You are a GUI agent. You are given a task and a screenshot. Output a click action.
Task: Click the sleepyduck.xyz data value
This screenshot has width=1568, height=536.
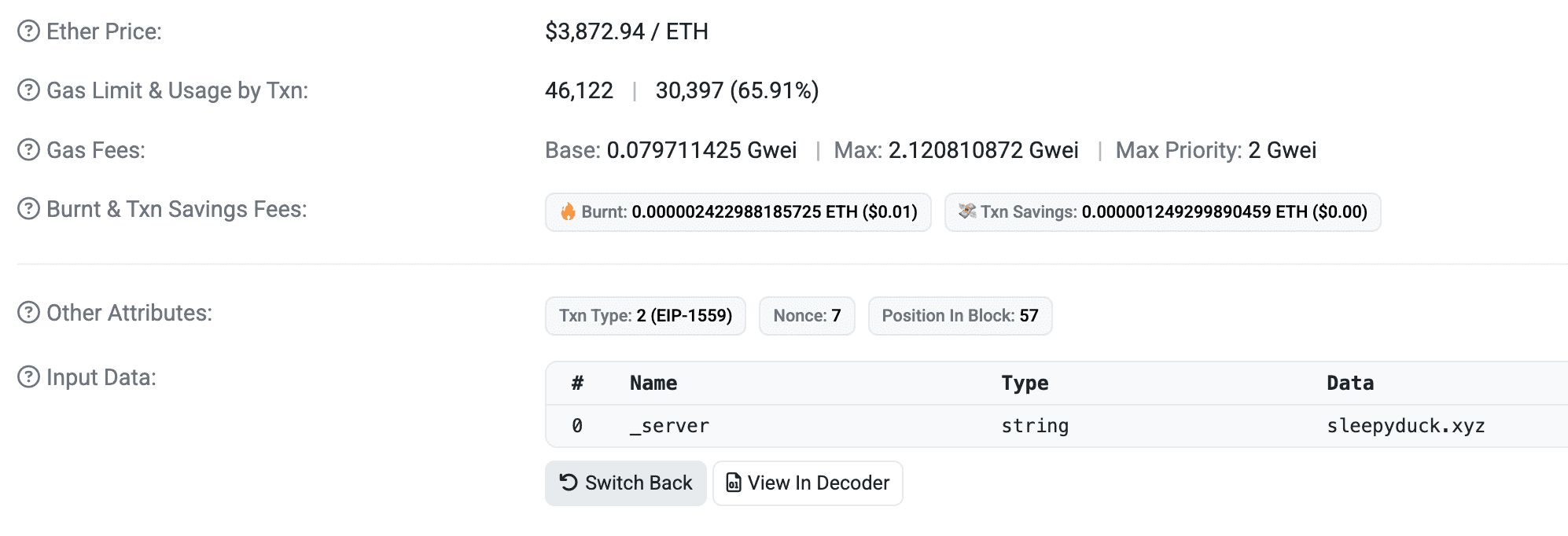[1405, 426]
